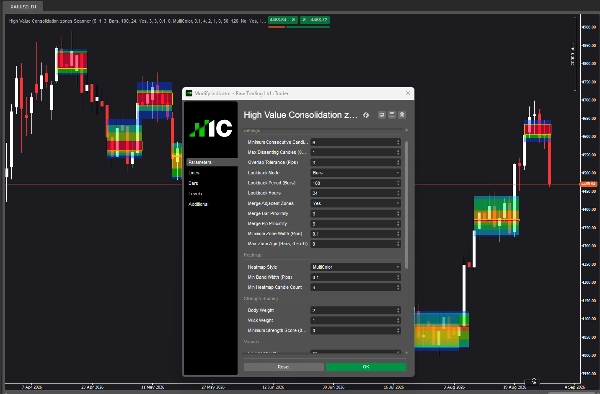Viewport: 600px width, 394px height.
Task: Click the Heatmap section heading
Action: tap(253, 255)
